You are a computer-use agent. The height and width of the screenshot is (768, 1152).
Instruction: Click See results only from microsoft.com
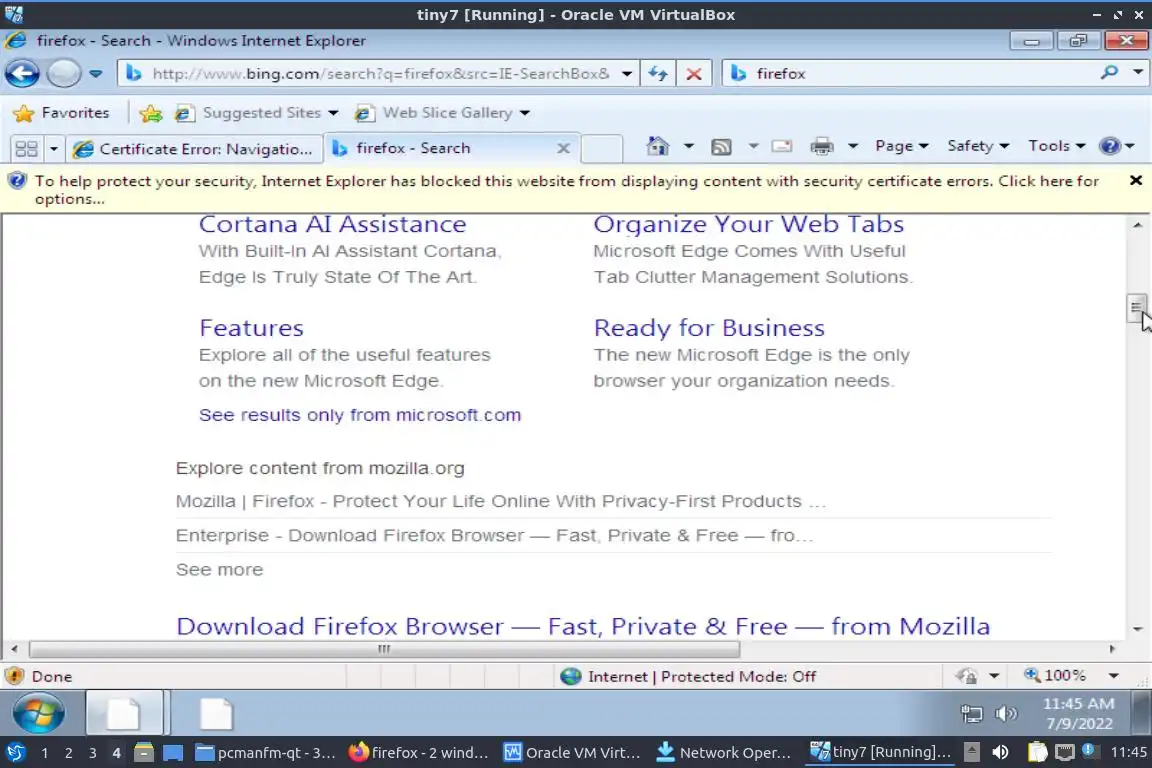(360, 415)
